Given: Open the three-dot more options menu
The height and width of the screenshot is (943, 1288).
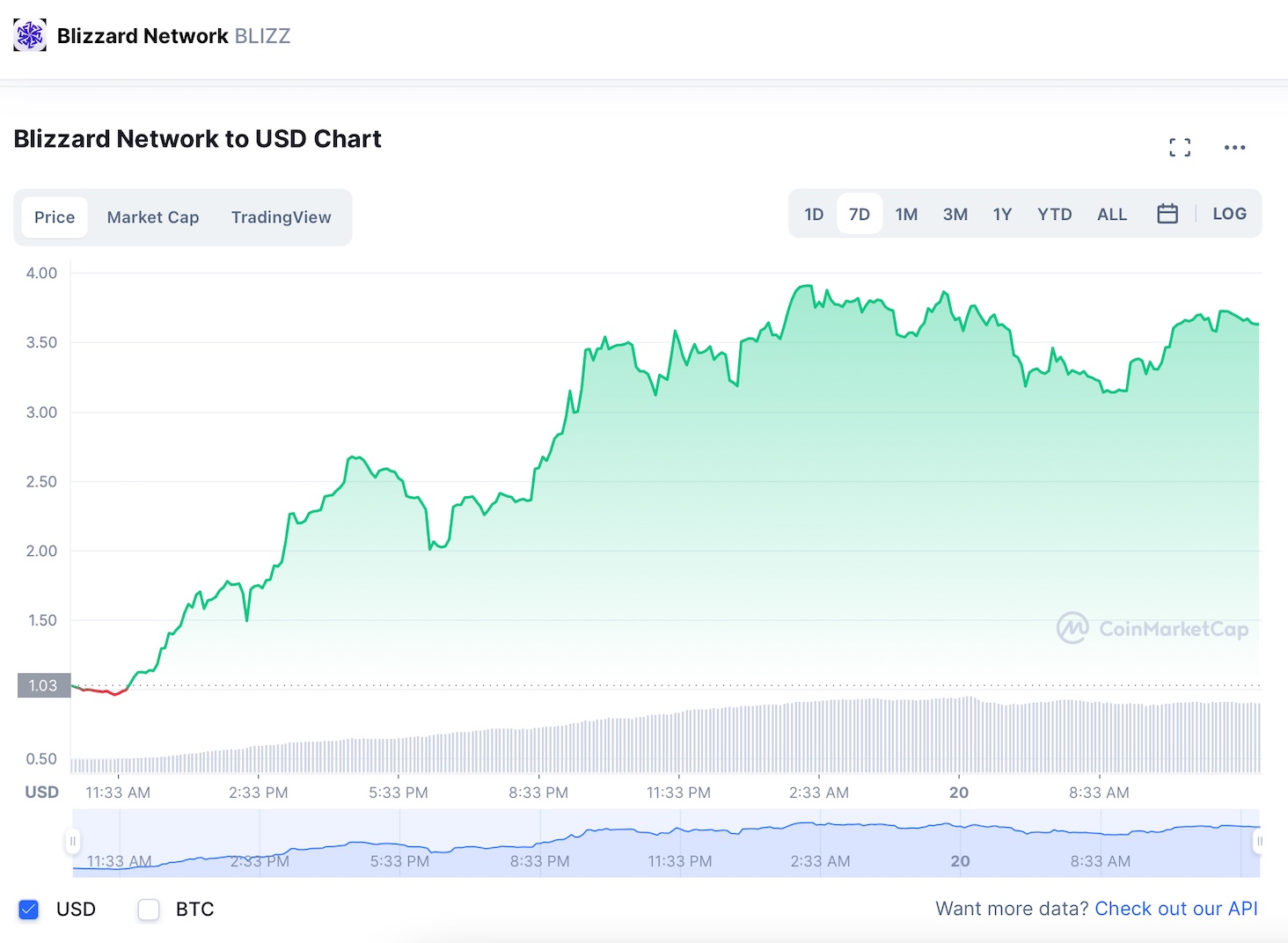Looking at the screenshot, I should (x=1234, y=148).
